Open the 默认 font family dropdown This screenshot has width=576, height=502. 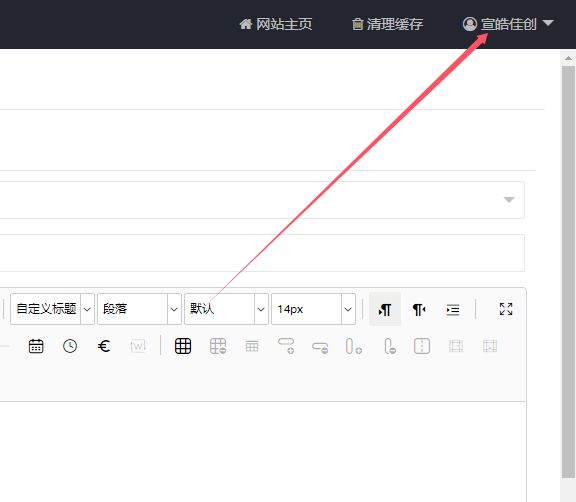click(226, 309)
